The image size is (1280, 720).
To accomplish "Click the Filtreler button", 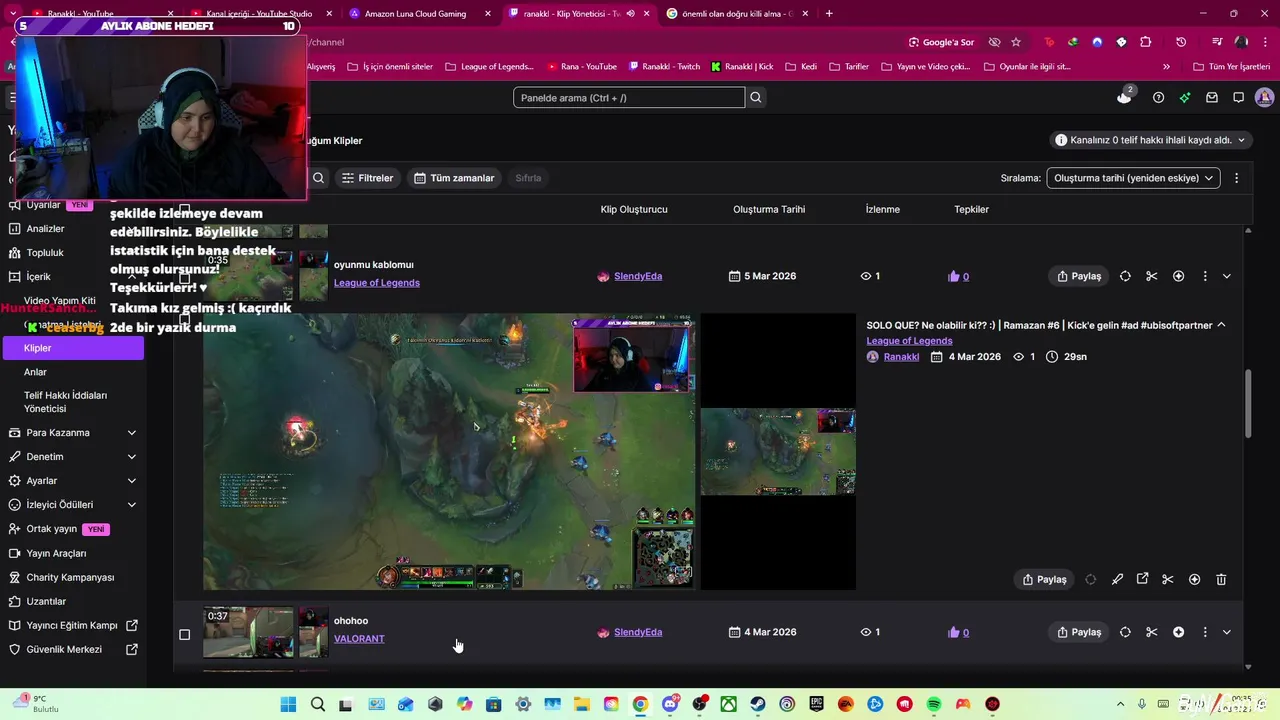I will (x=367, y=178).
